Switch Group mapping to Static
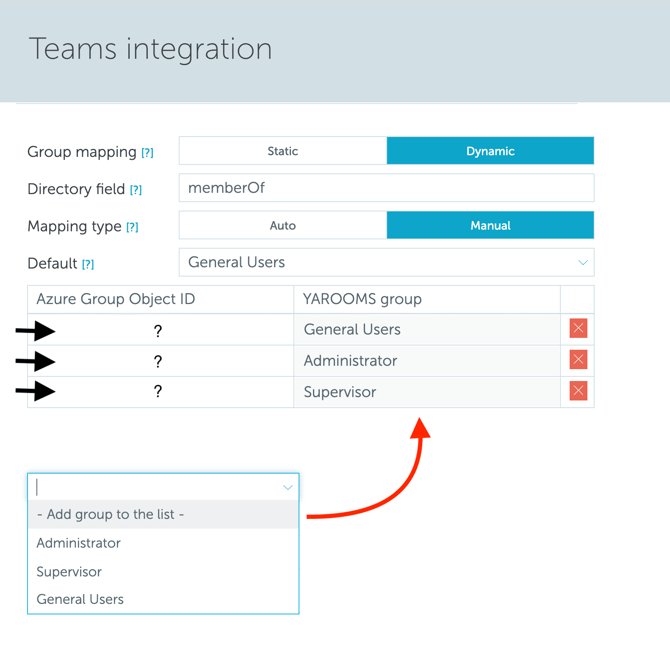Screen dimensions: 670x647 (283, 151)
